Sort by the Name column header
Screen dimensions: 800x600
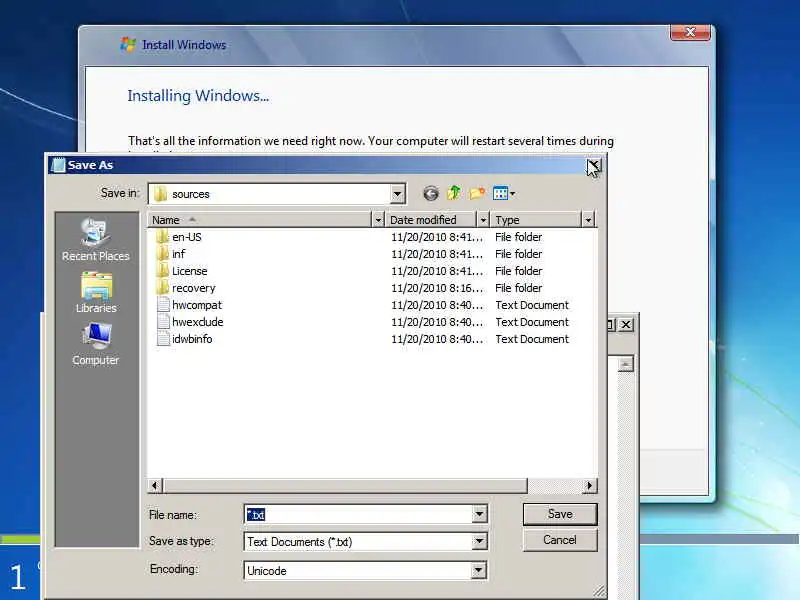[260, 220]
